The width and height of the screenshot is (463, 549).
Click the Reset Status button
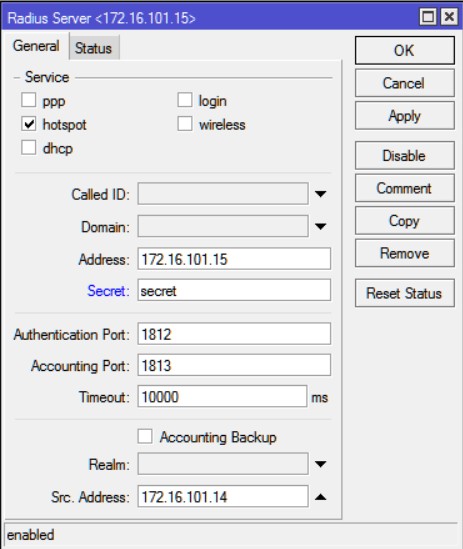point(405,293)
